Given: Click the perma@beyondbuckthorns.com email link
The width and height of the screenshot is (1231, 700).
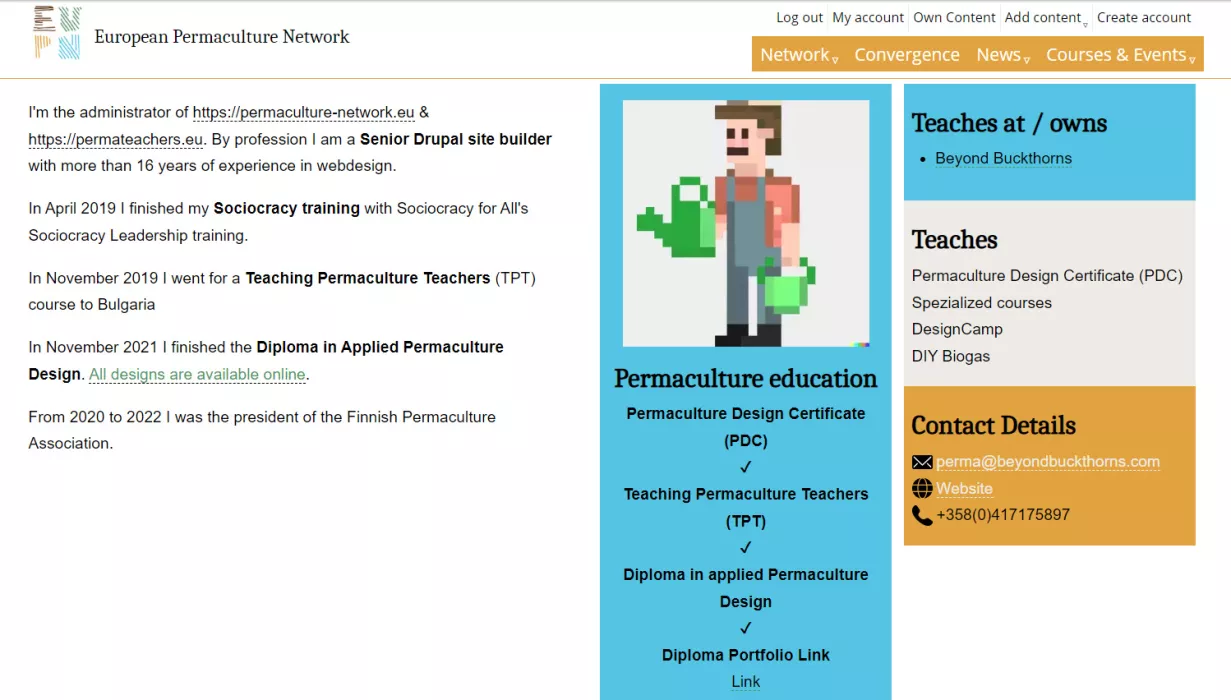Looking at the screenshot, I should coord(1048,462).
